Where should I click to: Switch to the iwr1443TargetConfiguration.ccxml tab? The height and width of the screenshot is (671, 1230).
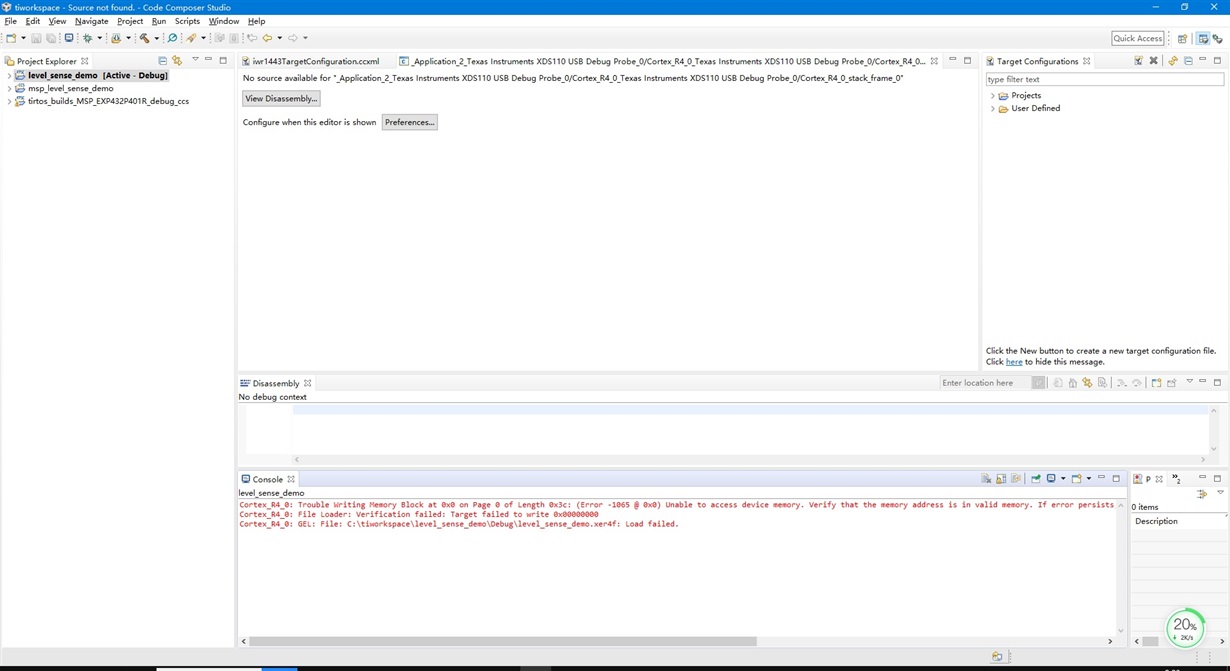pos(315,61)
